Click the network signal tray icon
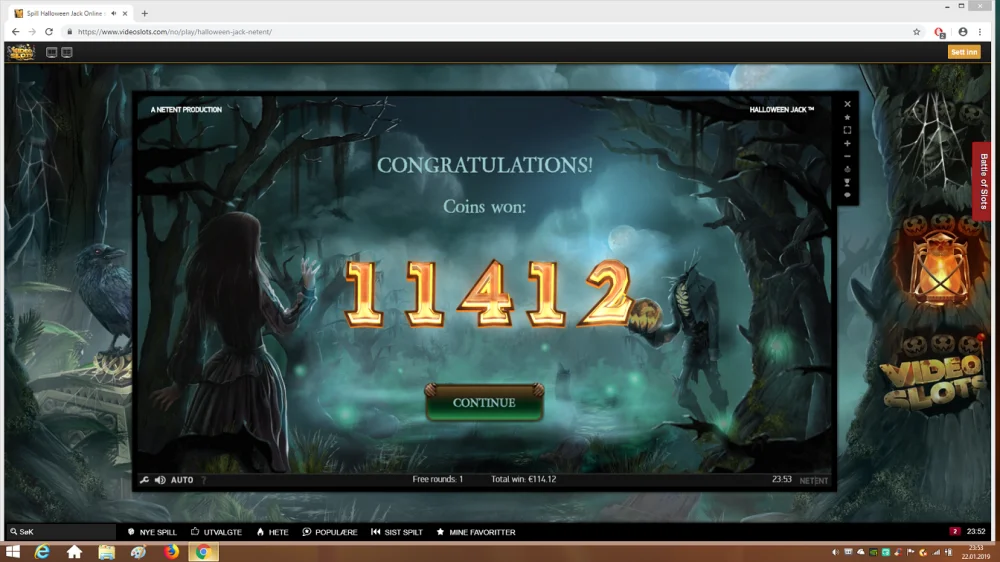 936,552
